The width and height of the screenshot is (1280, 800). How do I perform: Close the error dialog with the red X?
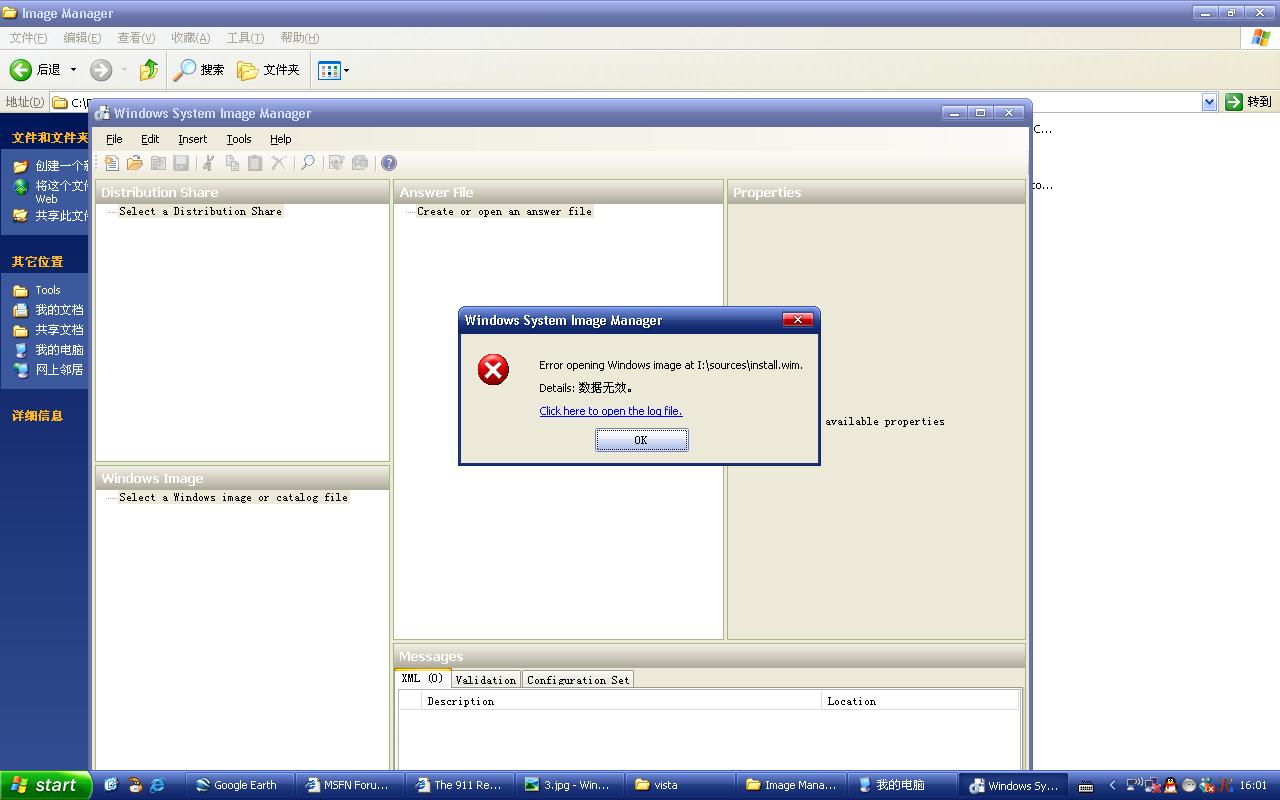tap(797, 320)
